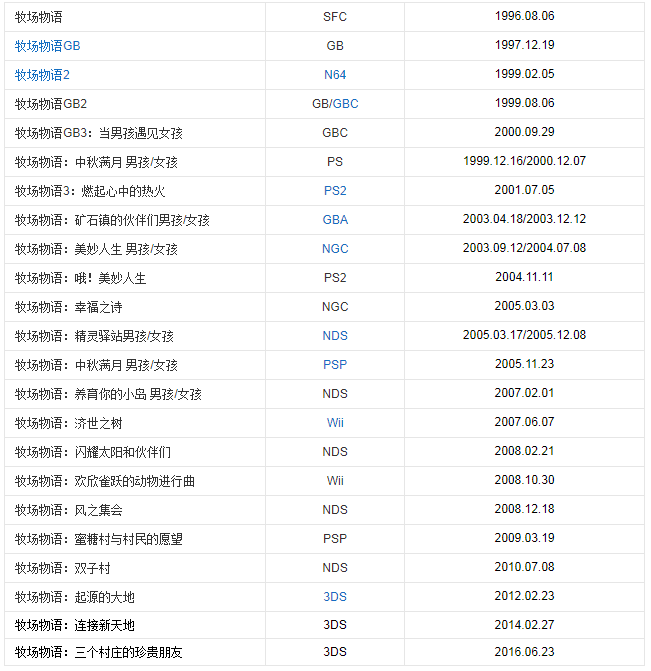Click PSP link in the 2005.11.23 row
651x671 pixels.
[335, 365]
